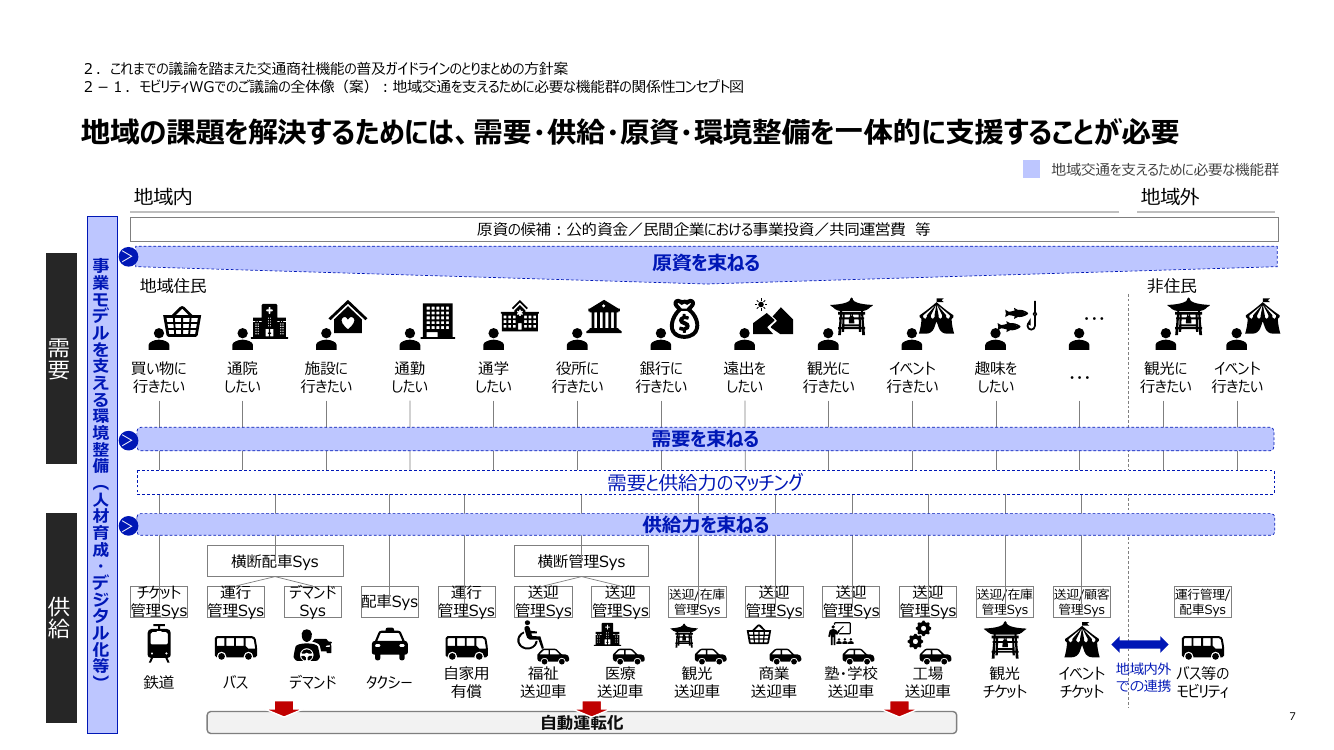
Task: Click the commercial shuttle basket-car icon
Action: pos(774,643)
